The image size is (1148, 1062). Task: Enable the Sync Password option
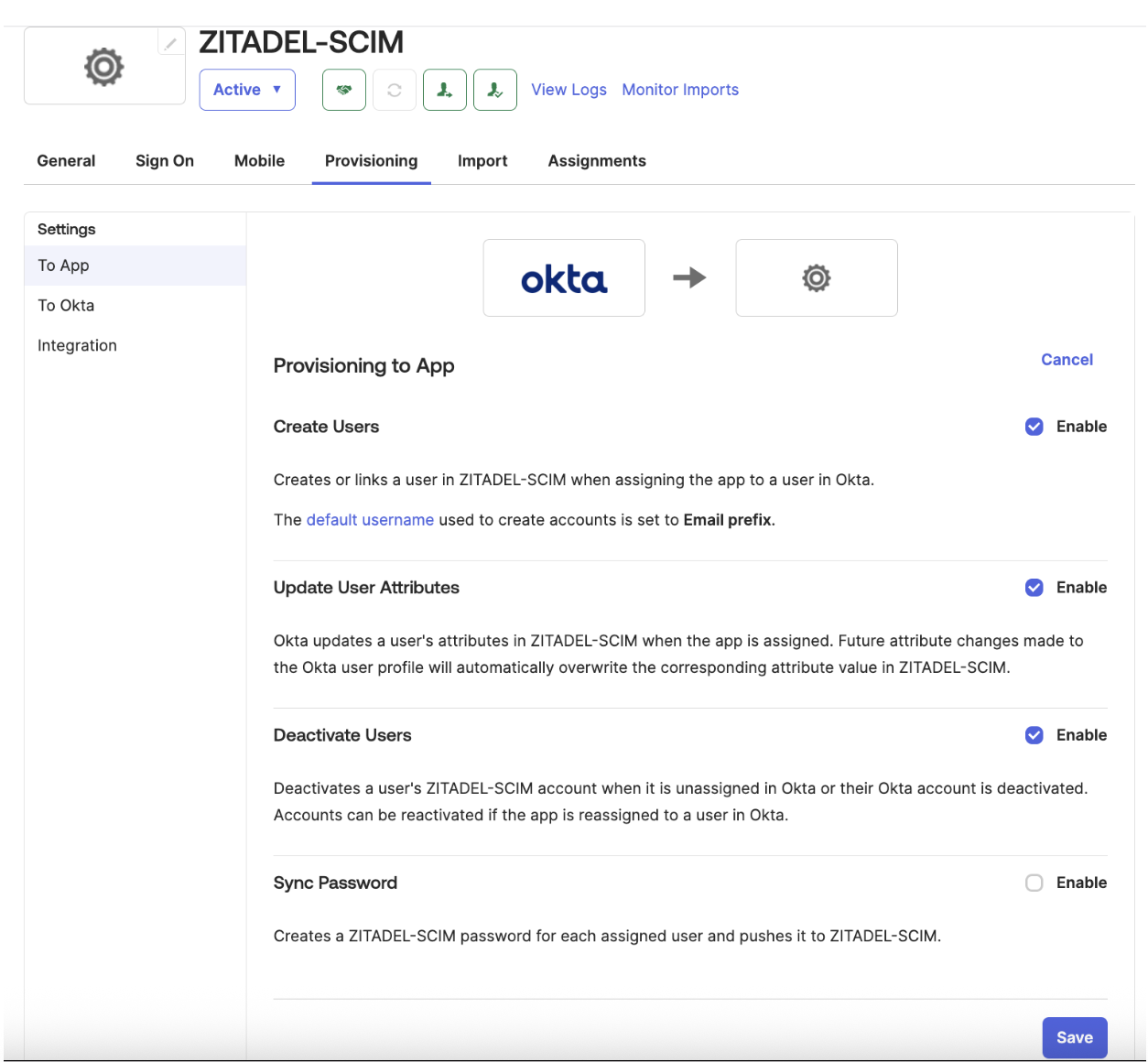(1034, 883)
